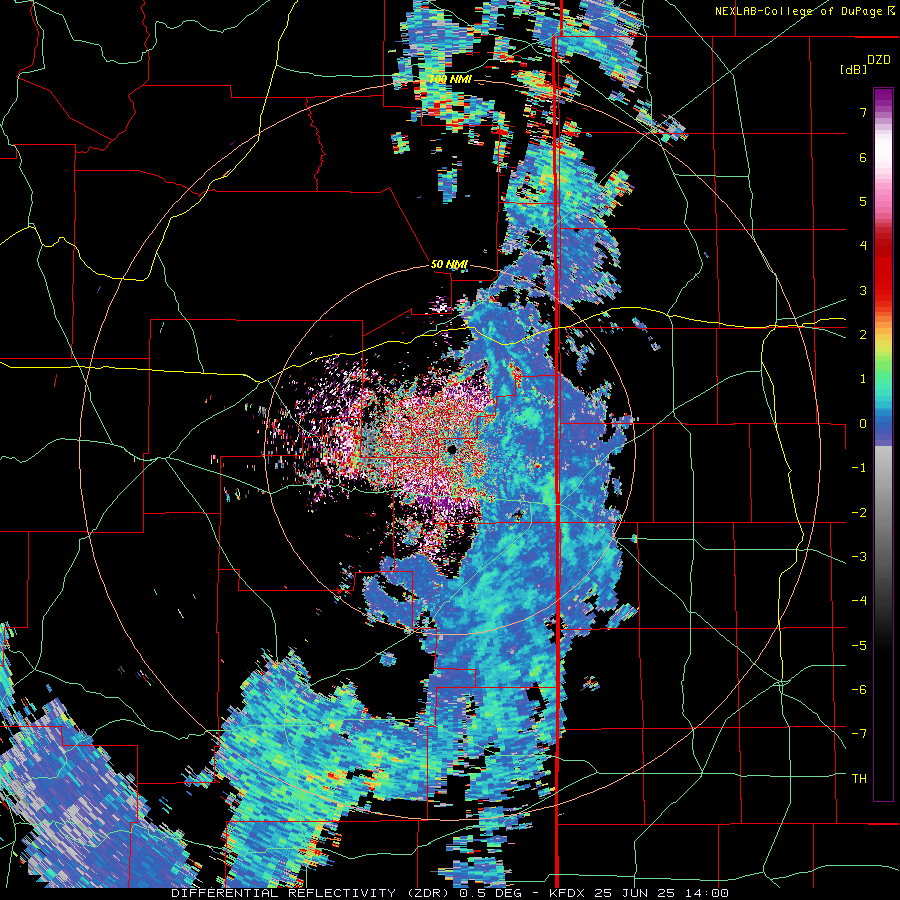Image resolution: width=900 pixels, height=900 pixels.
Task: Click the 3 value on the scale
Action: pyautogui.click(x=863, y=290)
